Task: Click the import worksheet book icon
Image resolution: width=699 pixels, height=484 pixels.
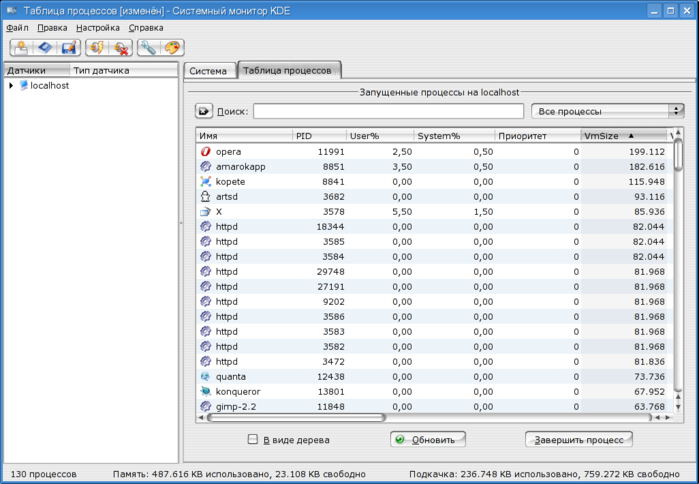Action: pos(45,48)
